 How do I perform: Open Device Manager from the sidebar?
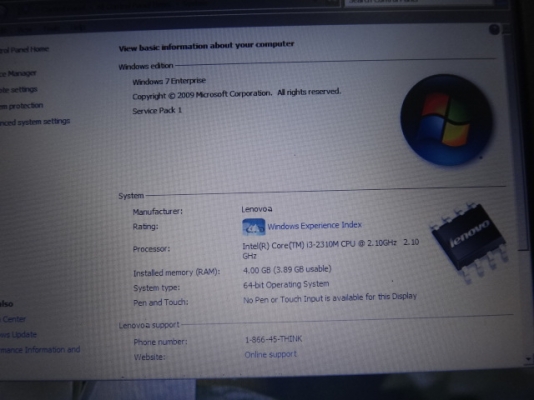(18, 74)
